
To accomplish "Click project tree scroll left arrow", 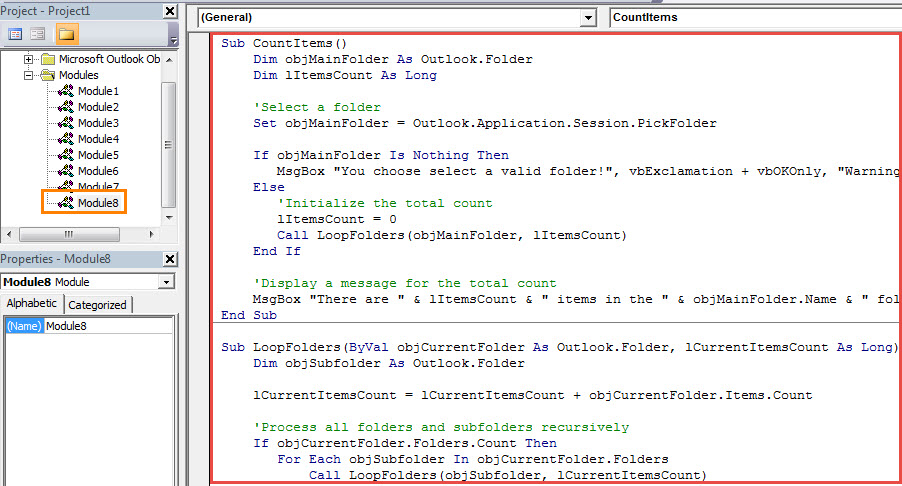I will point(9,235).
